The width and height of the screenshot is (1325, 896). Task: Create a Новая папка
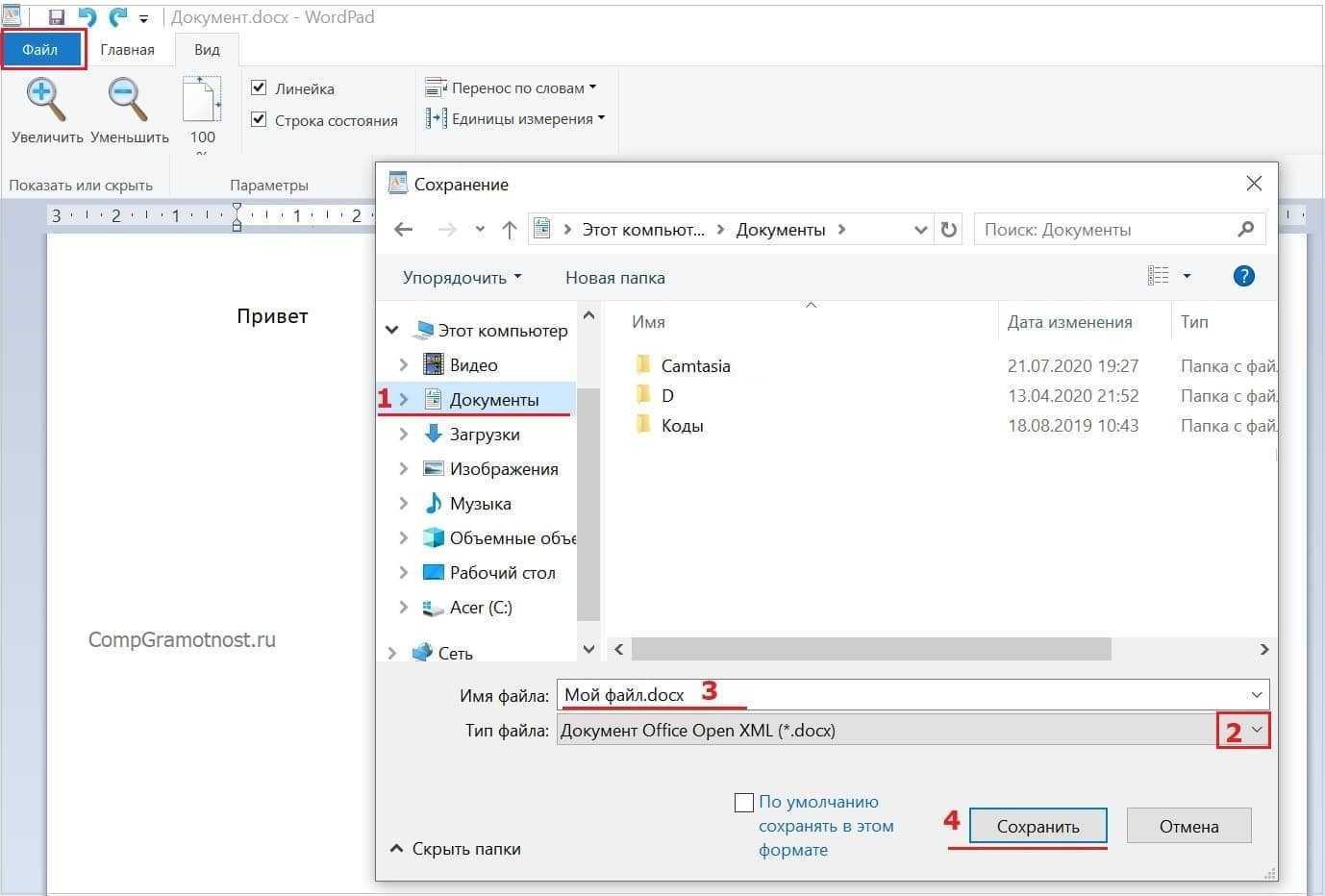[x=614, y=277]
